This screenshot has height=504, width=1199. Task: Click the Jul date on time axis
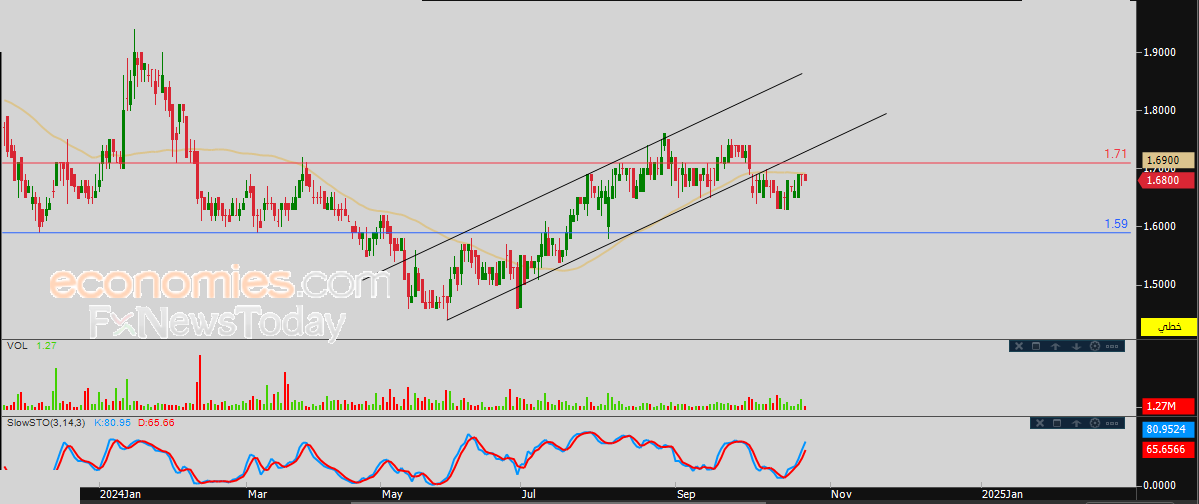pyautogui.click(x=528, y=495)
